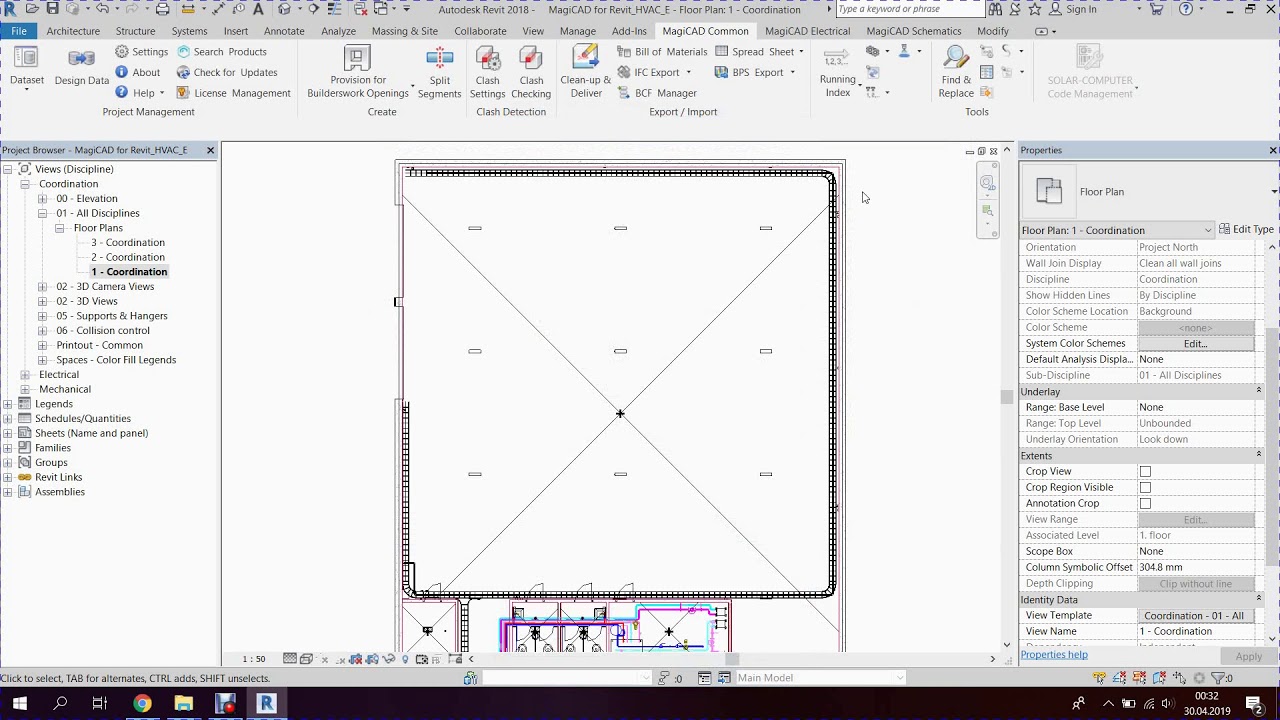Open Clean-up & Deliver tool
The image size is (1280, 720).
(586, 72)
